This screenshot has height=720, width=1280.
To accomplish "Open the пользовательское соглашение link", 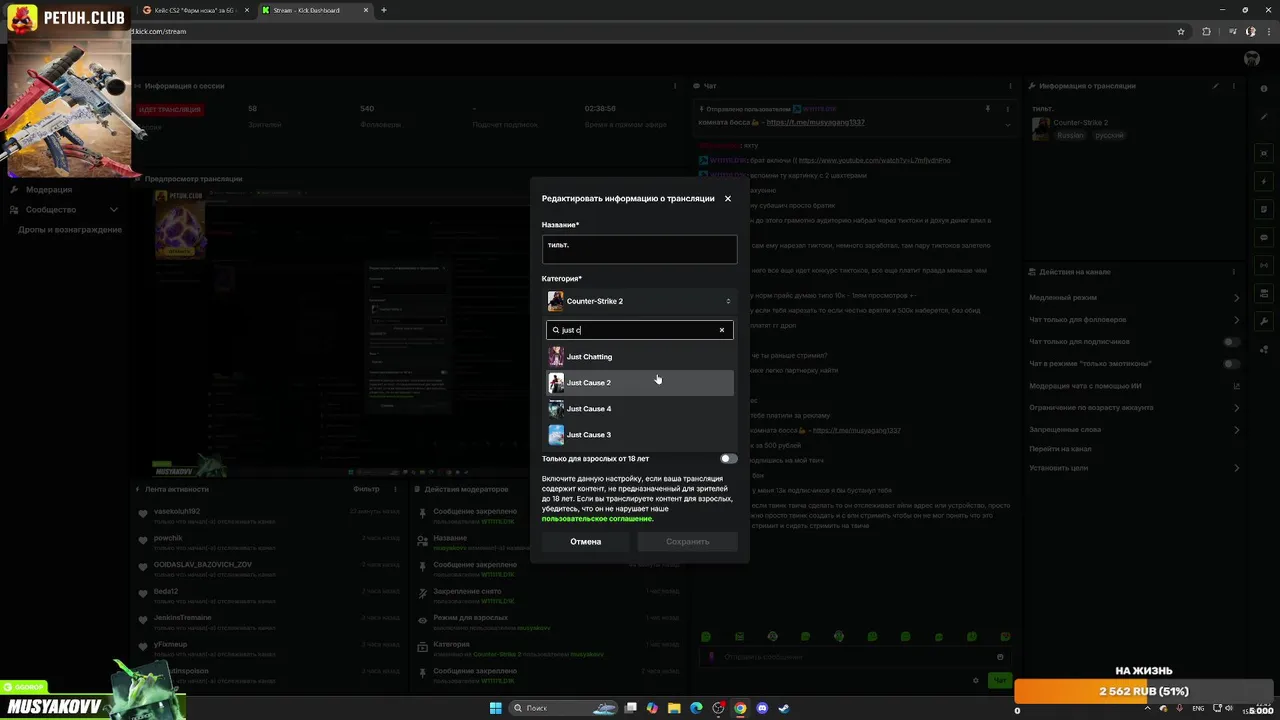I will pyautogui.click(x=597, y=519).
